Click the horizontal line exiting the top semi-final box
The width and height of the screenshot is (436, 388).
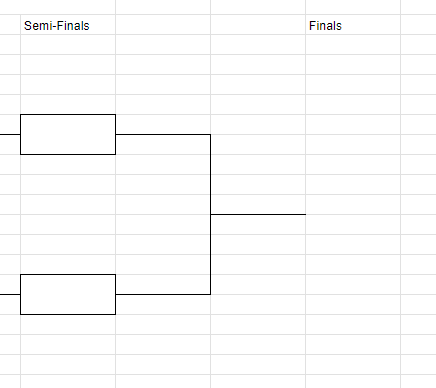point(163,134)
